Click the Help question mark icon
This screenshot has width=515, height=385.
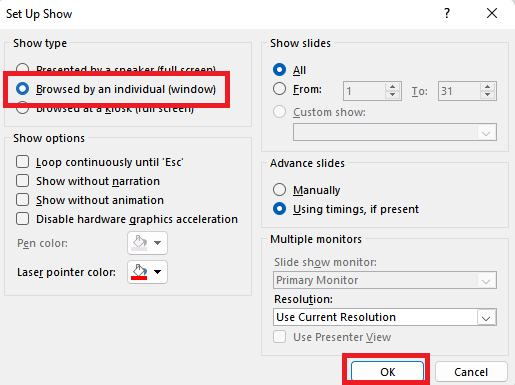point(447,13)
